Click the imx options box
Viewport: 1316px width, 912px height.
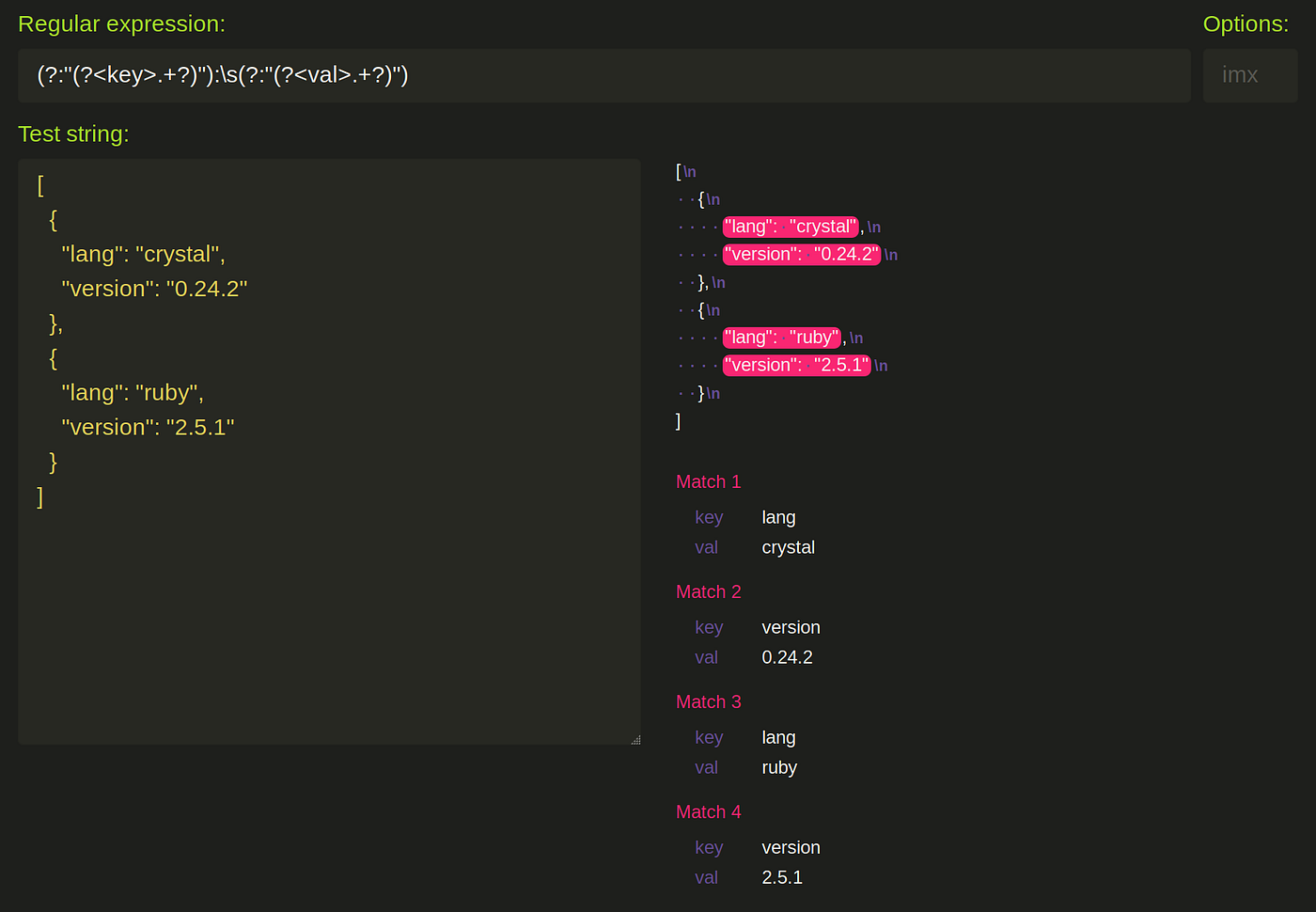click(1249, 75)
